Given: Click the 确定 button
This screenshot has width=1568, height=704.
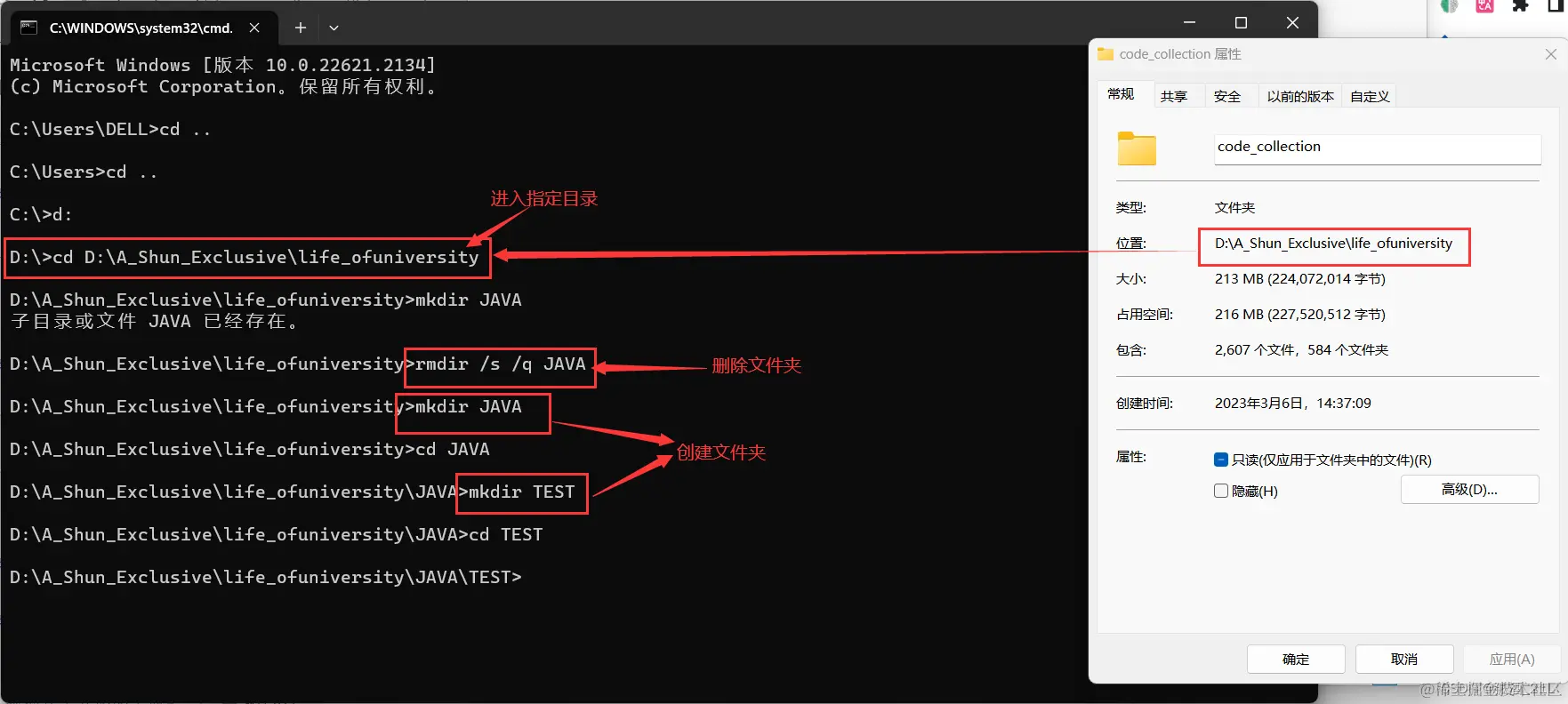Looking at the screenshot, I should [x=1296, y=659].
